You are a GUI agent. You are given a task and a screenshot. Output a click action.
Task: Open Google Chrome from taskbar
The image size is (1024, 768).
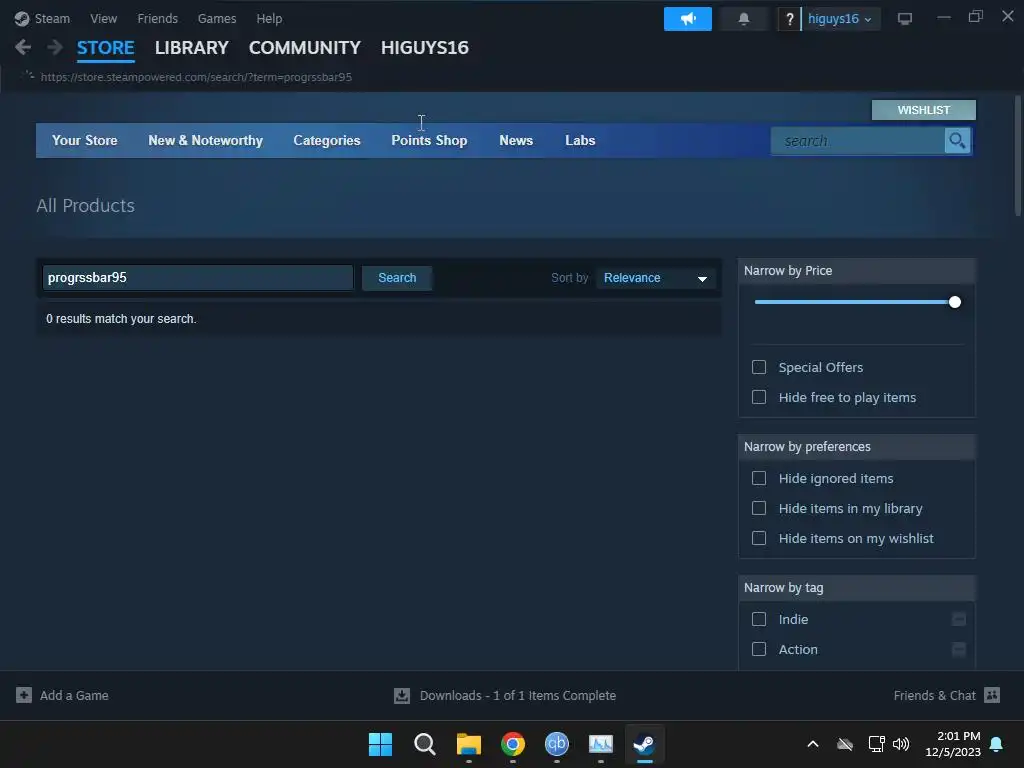click(x=513, y=744)
